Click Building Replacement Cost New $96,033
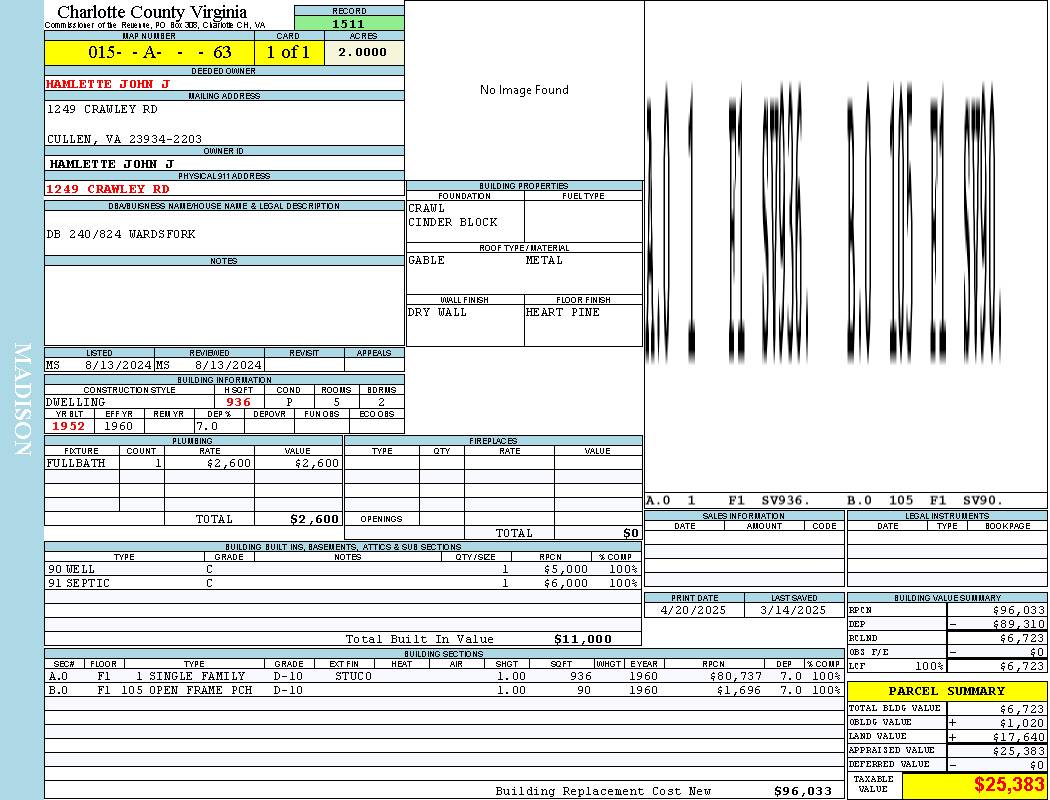 click(803, 791)
